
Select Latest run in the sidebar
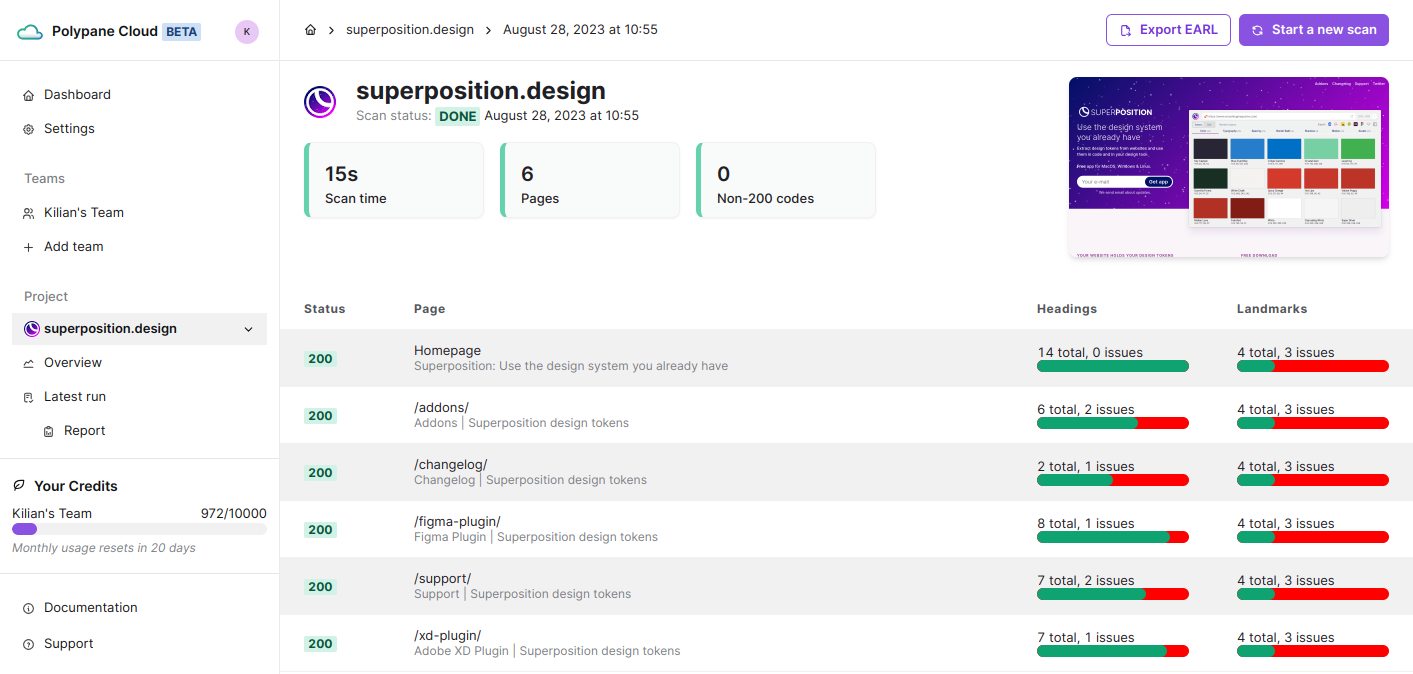tap(75, 396)
